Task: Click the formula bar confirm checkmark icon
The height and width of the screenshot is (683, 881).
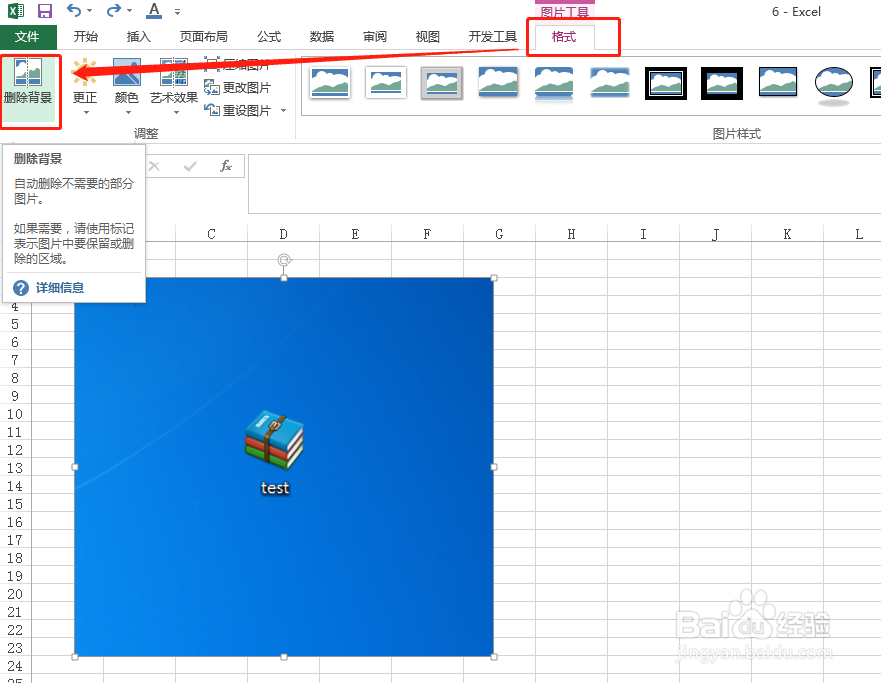Action: [190, 166]
